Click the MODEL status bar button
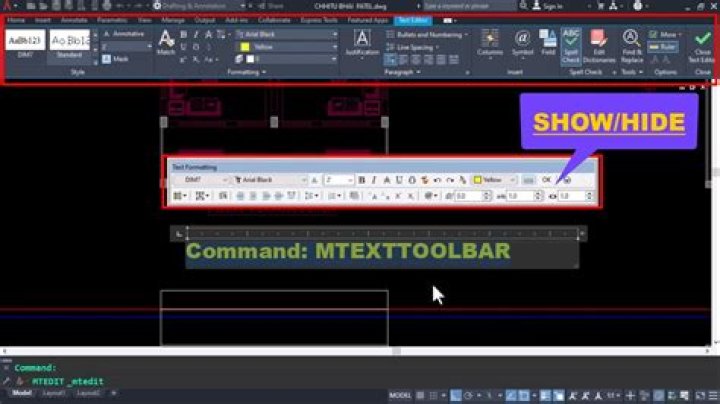The image size is (720, 404). pos(400,395)
